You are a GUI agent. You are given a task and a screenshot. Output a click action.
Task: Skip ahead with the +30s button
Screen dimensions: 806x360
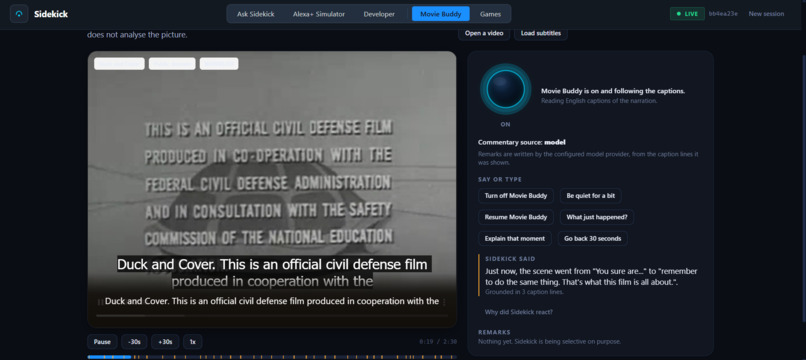(x=165, y=342)
